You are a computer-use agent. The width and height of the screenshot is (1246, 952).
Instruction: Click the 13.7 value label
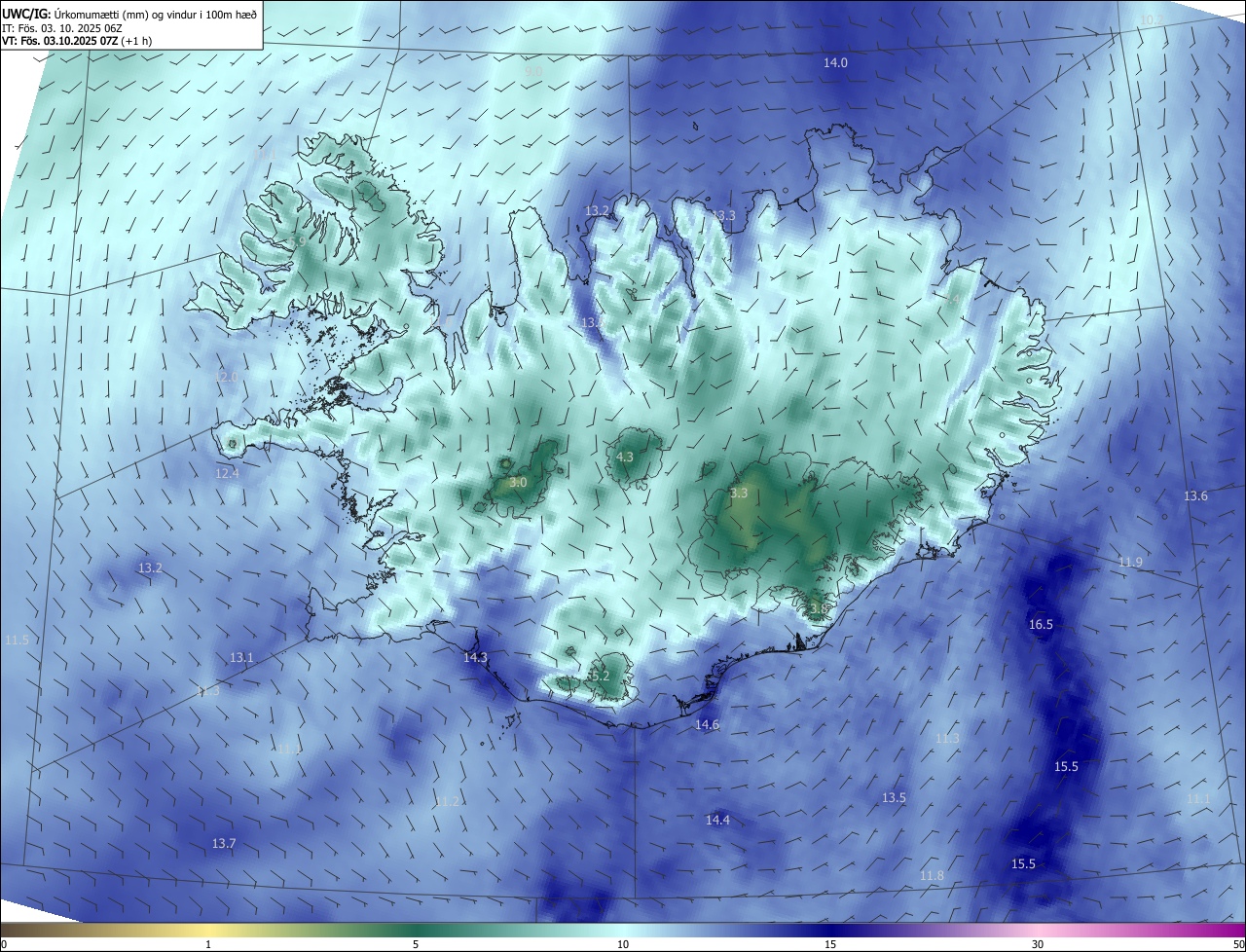tap(224, 843)
